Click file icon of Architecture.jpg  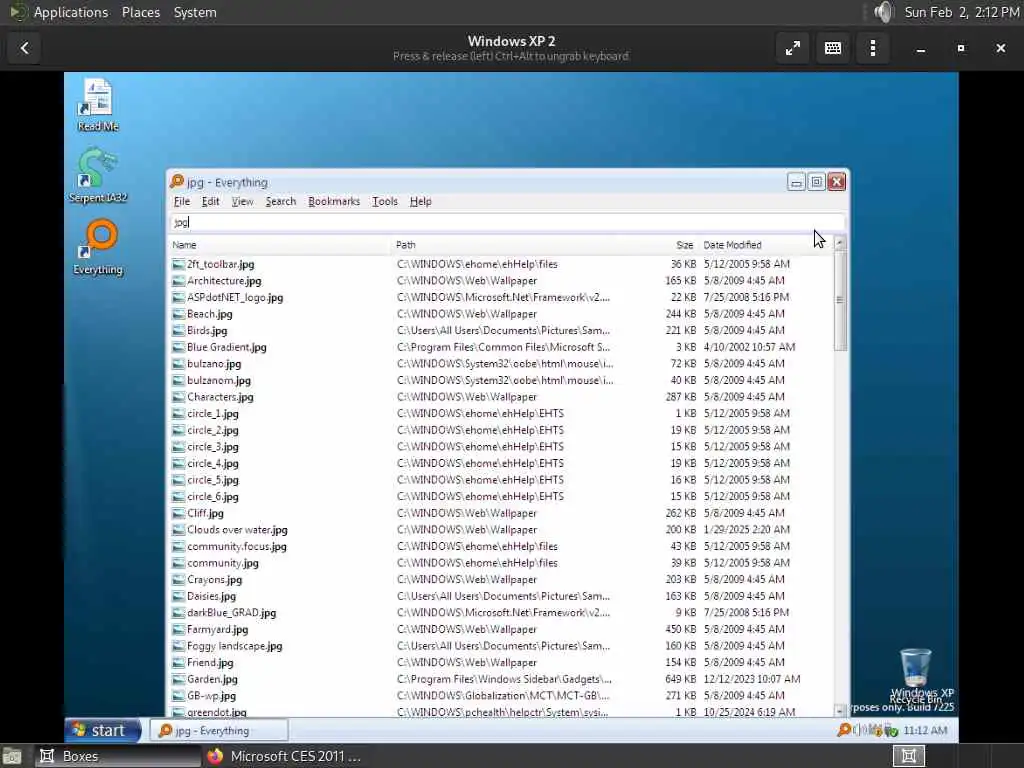pos(178,281)
